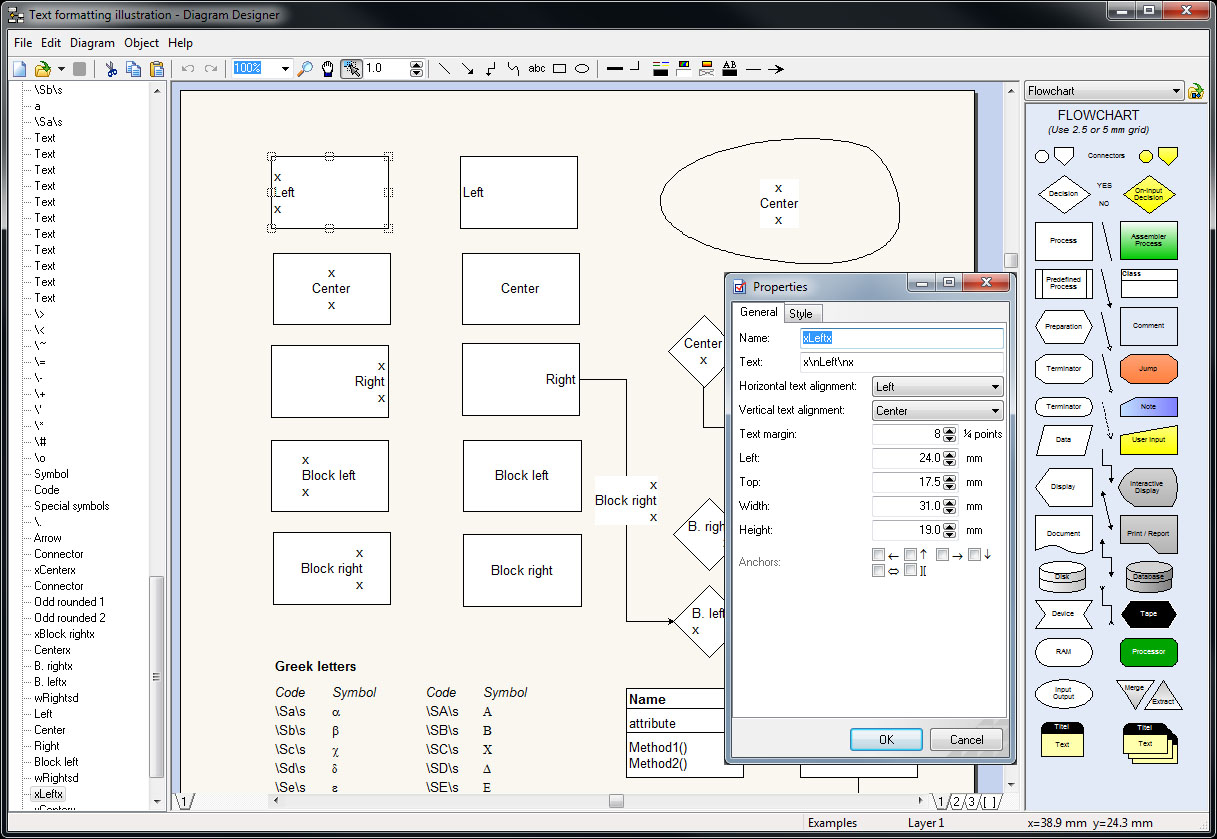Image resolution: width=1217 pixels, height=839 pixels.
Task: Pick the yellow User Input shape
Action: 1148,440
